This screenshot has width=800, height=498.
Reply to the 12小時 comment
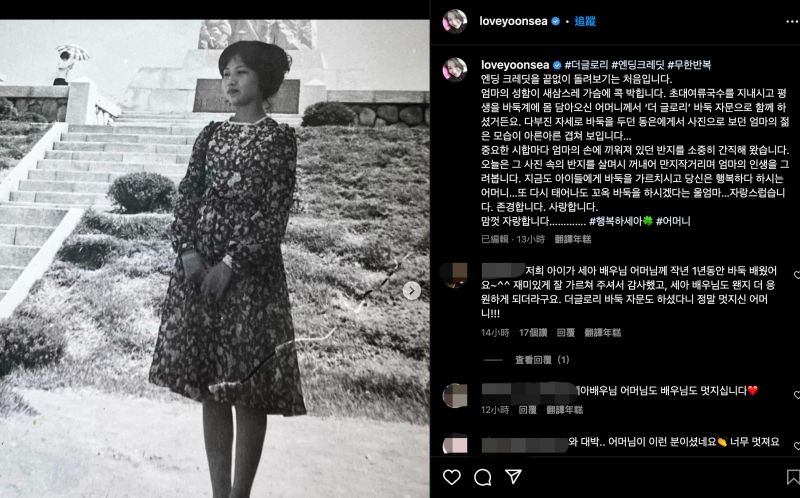pos(528,410)
